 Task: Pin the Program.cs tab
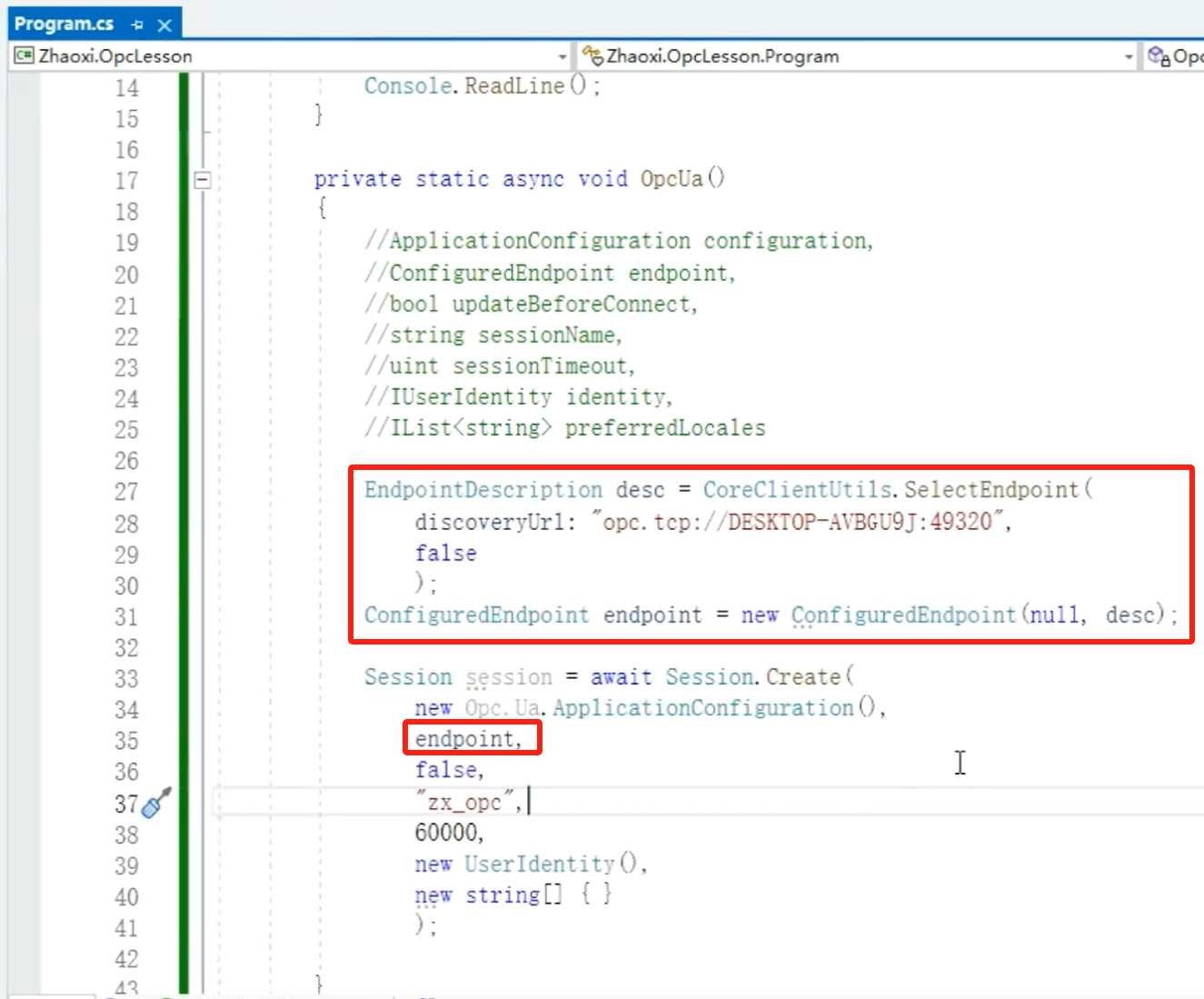click(x=137, y=25)
